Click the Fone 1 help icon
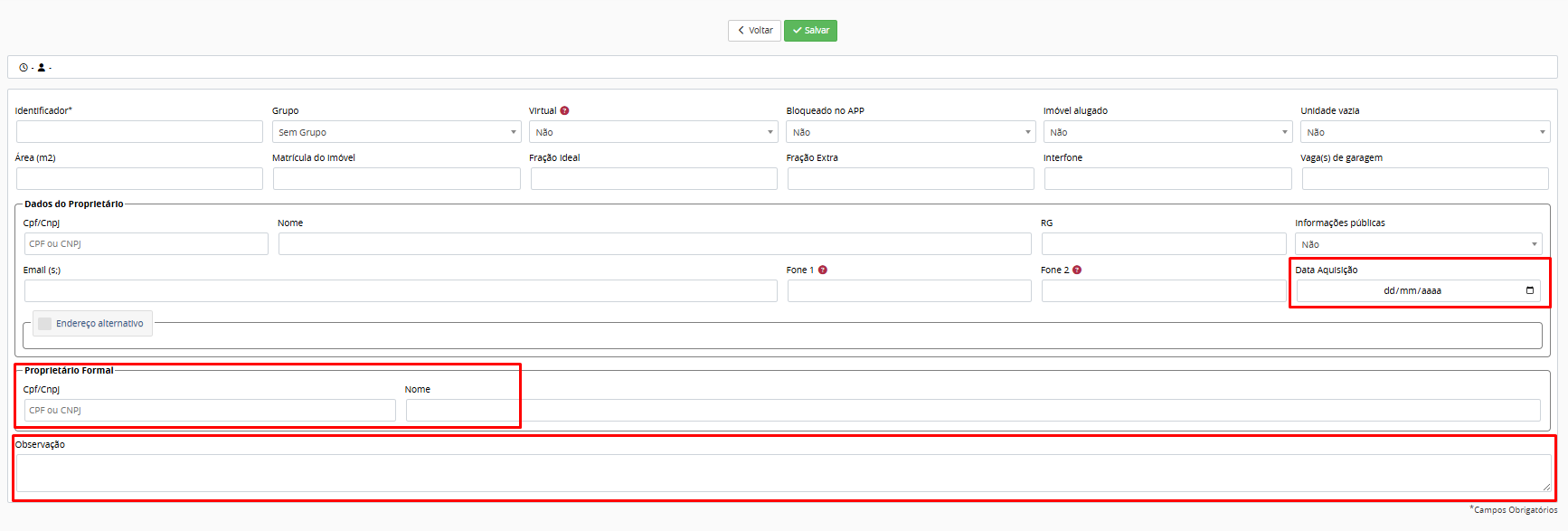The height and width of the screenshot is (531, 1568). 823,270
